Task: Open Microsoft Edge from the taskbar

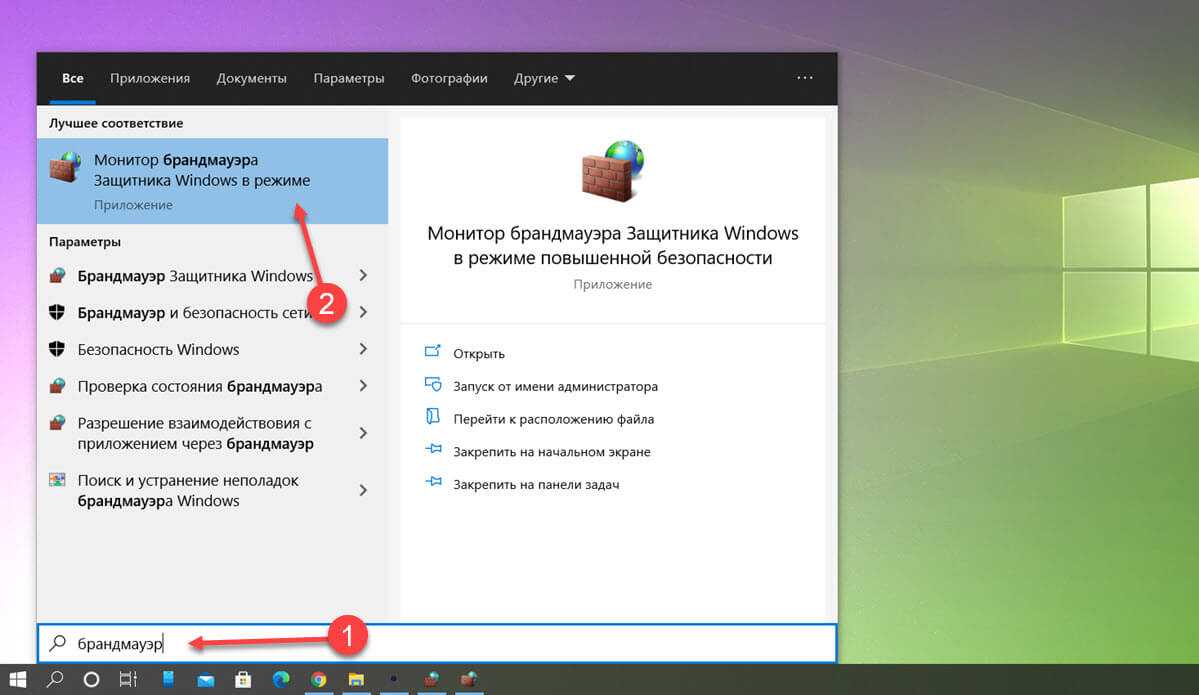Action: point(280,679)
